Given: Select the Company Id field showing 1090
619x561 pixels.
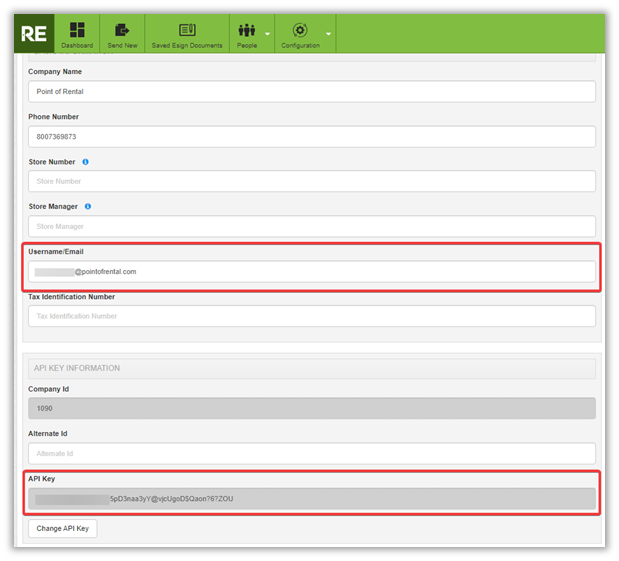Looking at the screenshot, I should pos(311,408).
